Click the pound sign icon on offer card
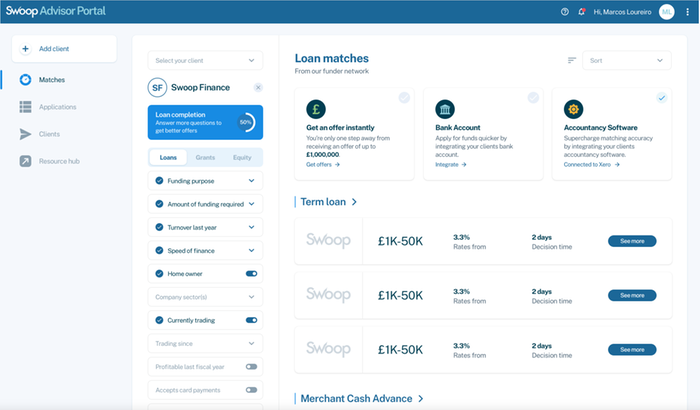The width and height of the screenshot is (700, 410). (316, 109)
